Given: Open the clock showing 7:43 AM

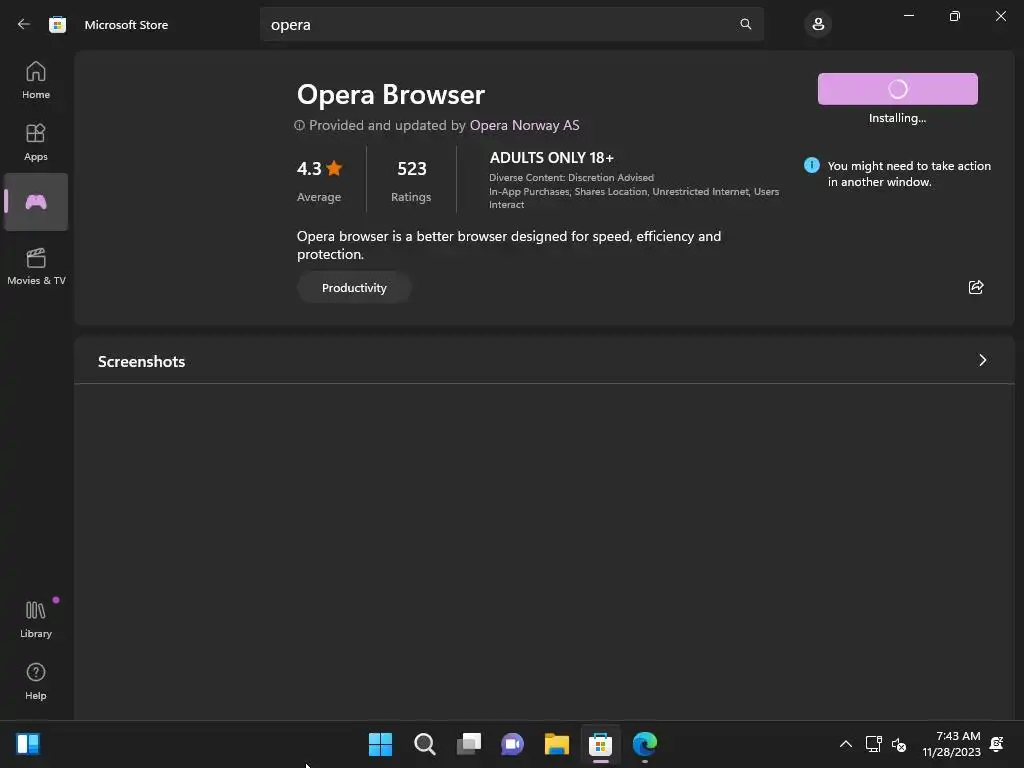Looking at the screenshot, I should (952, 744).
